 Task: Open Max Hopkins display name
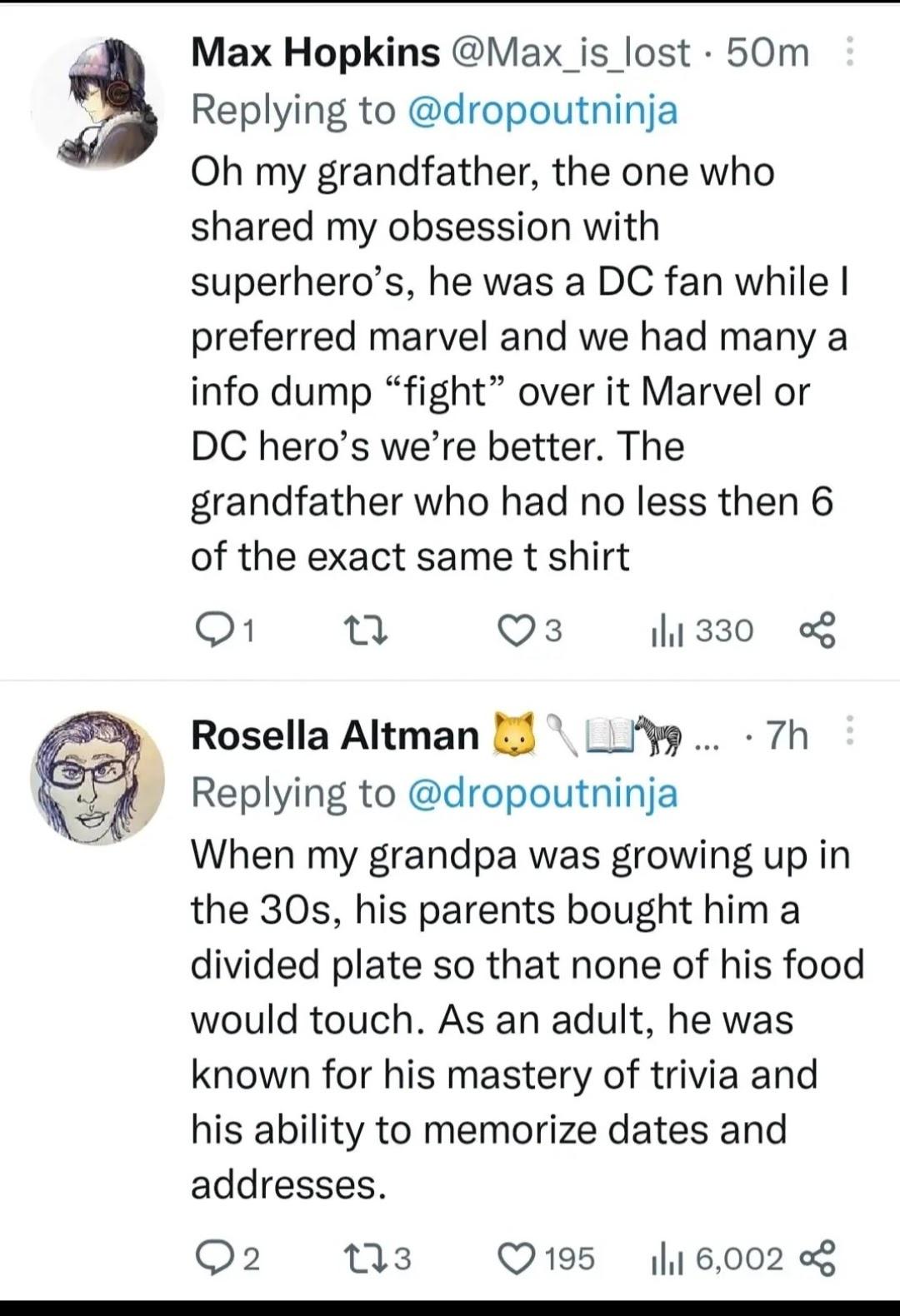315,52
